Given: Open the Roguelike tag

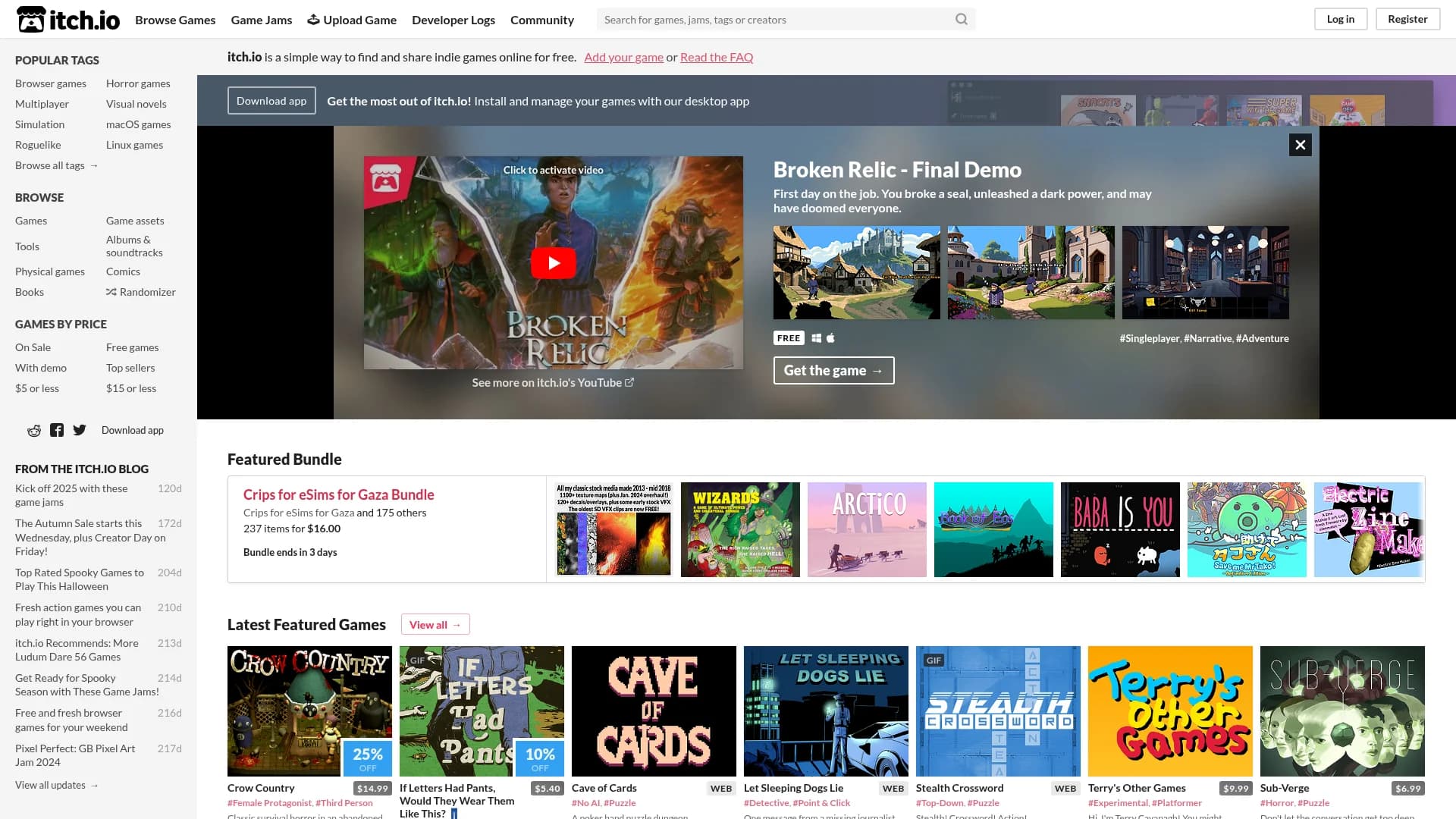Looking at the screenshot, I should click(x=38, y=145).
